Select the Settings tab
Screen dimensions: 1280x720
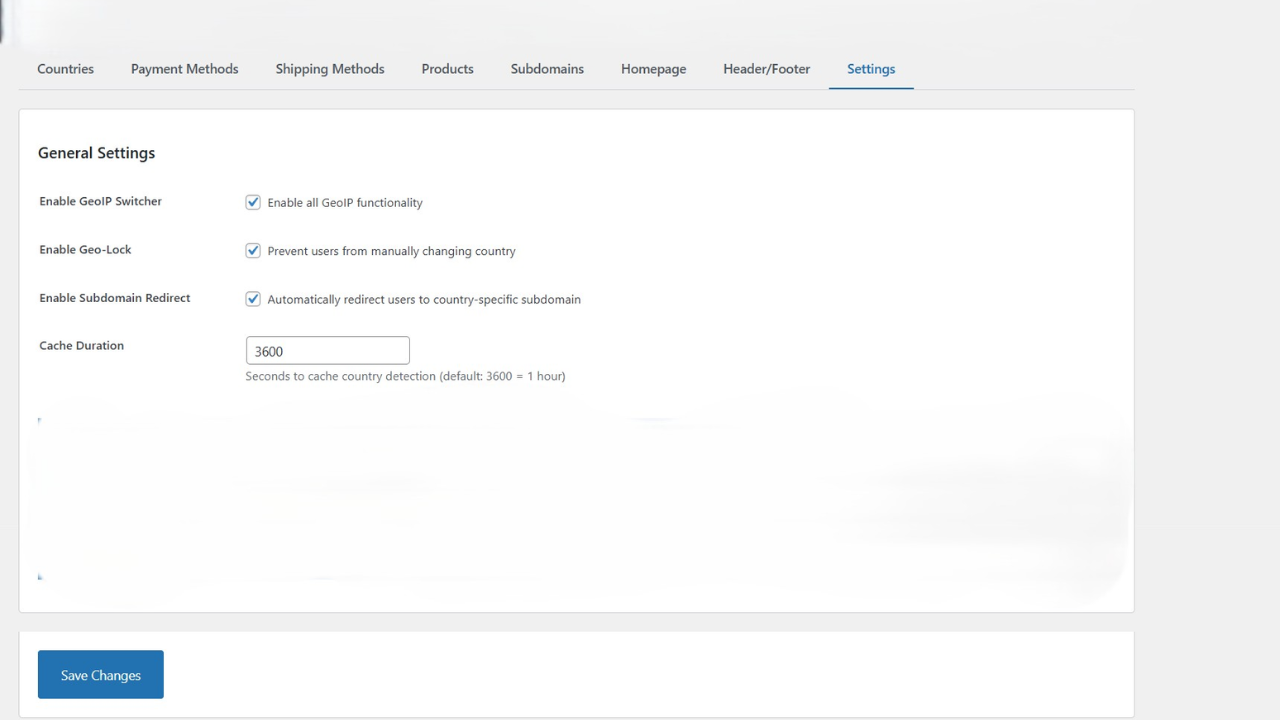pos(870,68)
